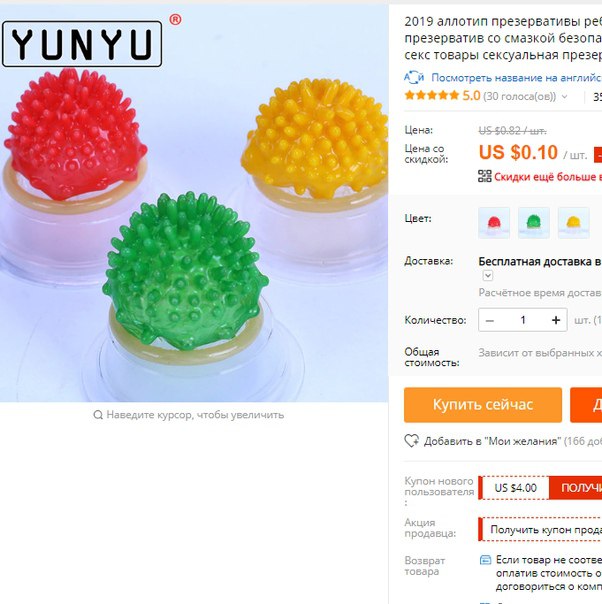Increase quantity with the plus button

point(556,320)
